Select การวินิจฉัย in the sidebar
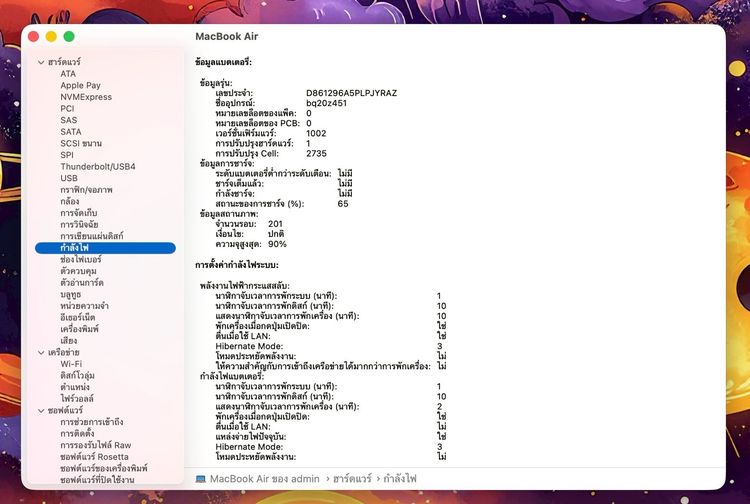The width and height of the screenshot is (750, 504). [79, 224]
